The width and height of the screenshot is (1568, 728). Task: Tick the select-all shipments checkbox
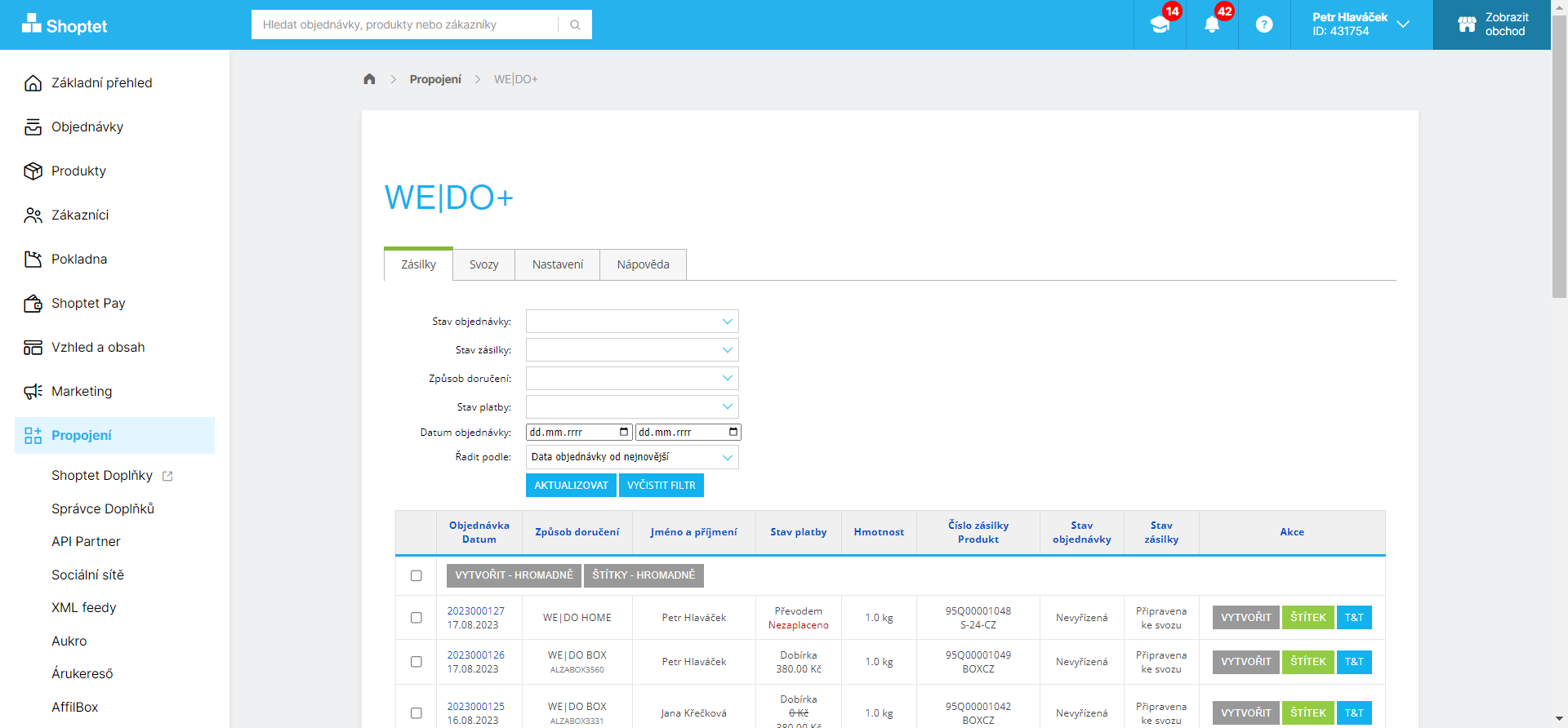pyautogui.click(x=416, y=575)
